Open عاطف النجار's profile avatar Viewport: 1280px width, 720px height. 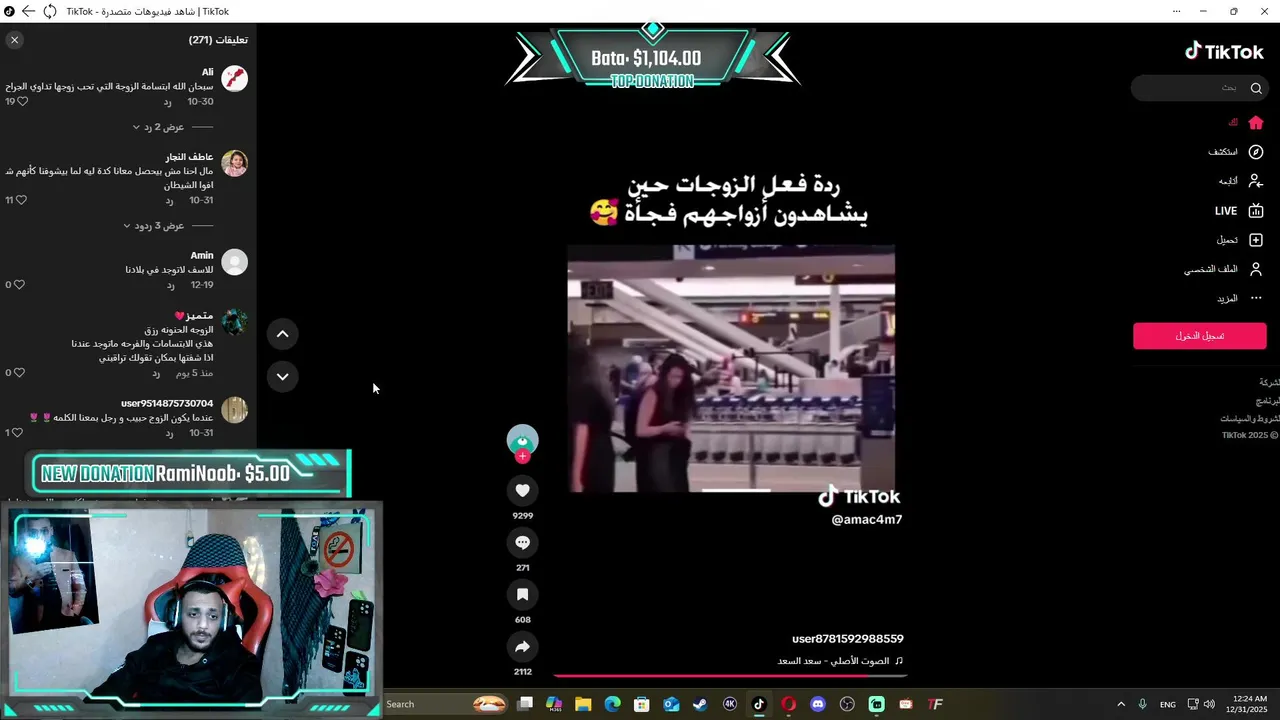[234, 163]
